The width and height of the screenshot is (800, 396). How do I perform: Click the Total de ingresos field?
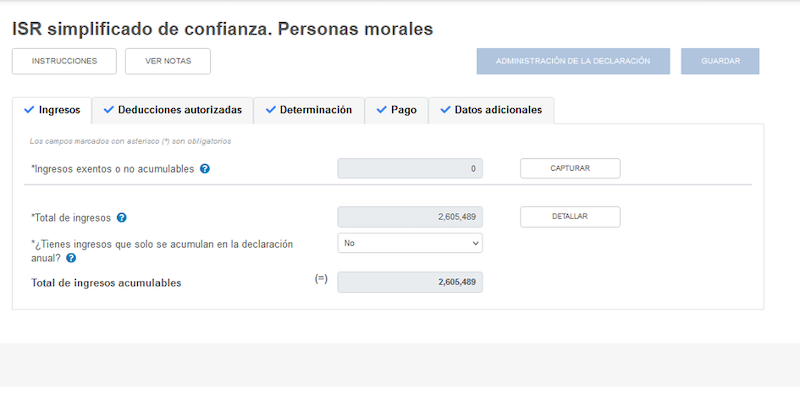click(x=410, y=217)
